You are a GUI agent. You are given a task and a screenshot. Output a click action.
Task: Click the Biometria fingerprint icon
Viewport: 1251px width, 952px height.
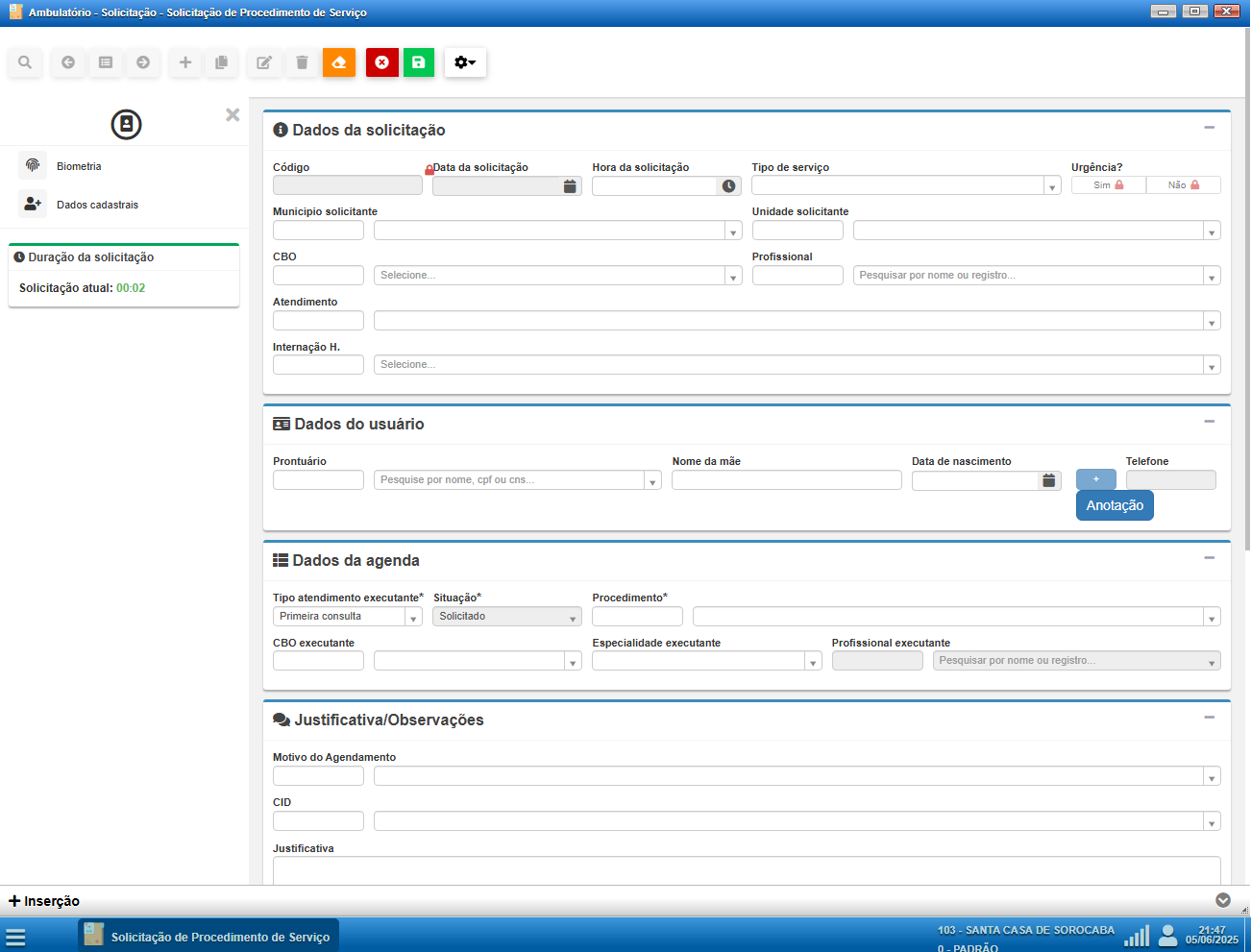33,165
